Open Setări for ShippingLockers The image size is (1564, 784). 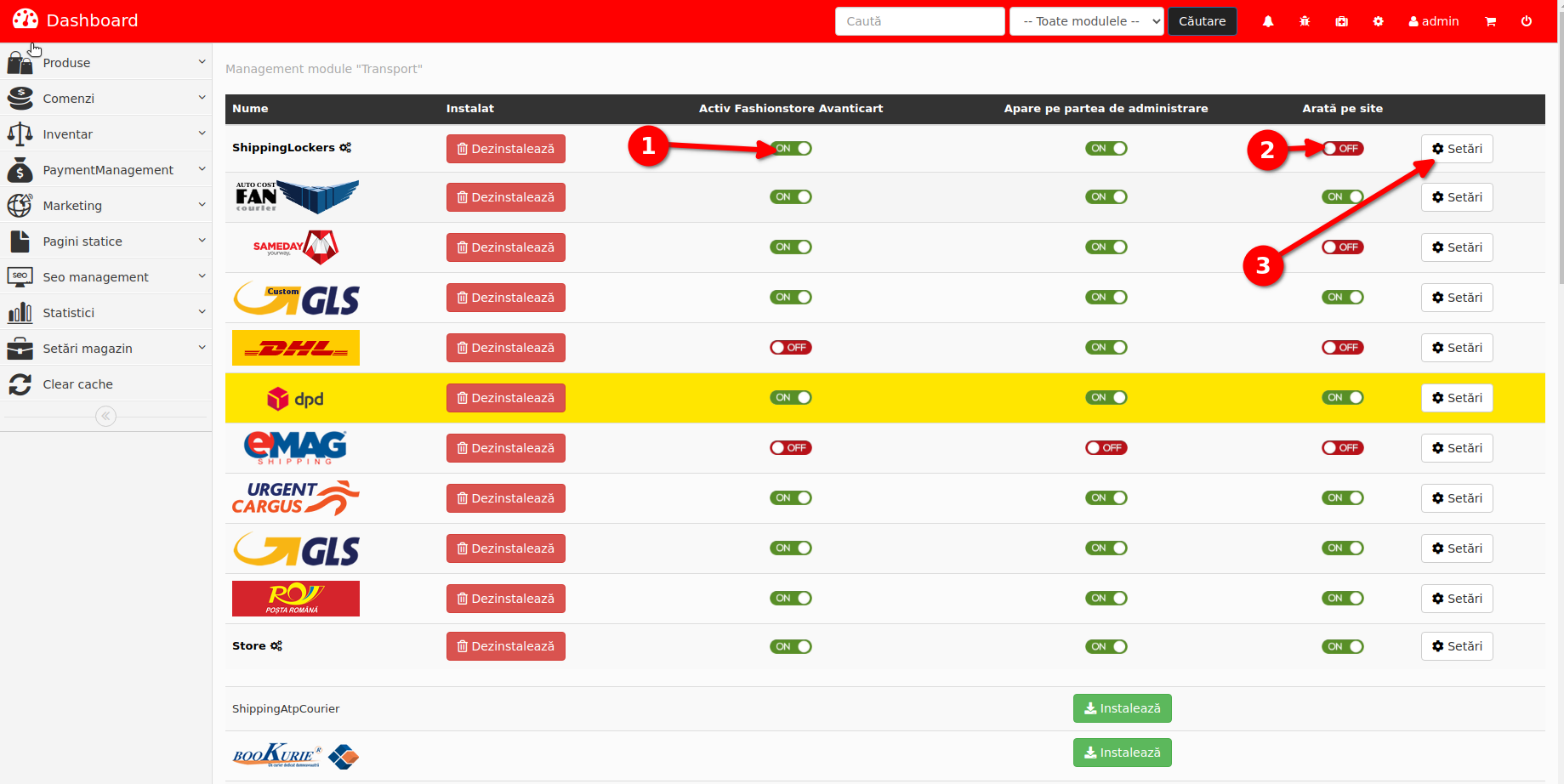tap(1457, 149)
